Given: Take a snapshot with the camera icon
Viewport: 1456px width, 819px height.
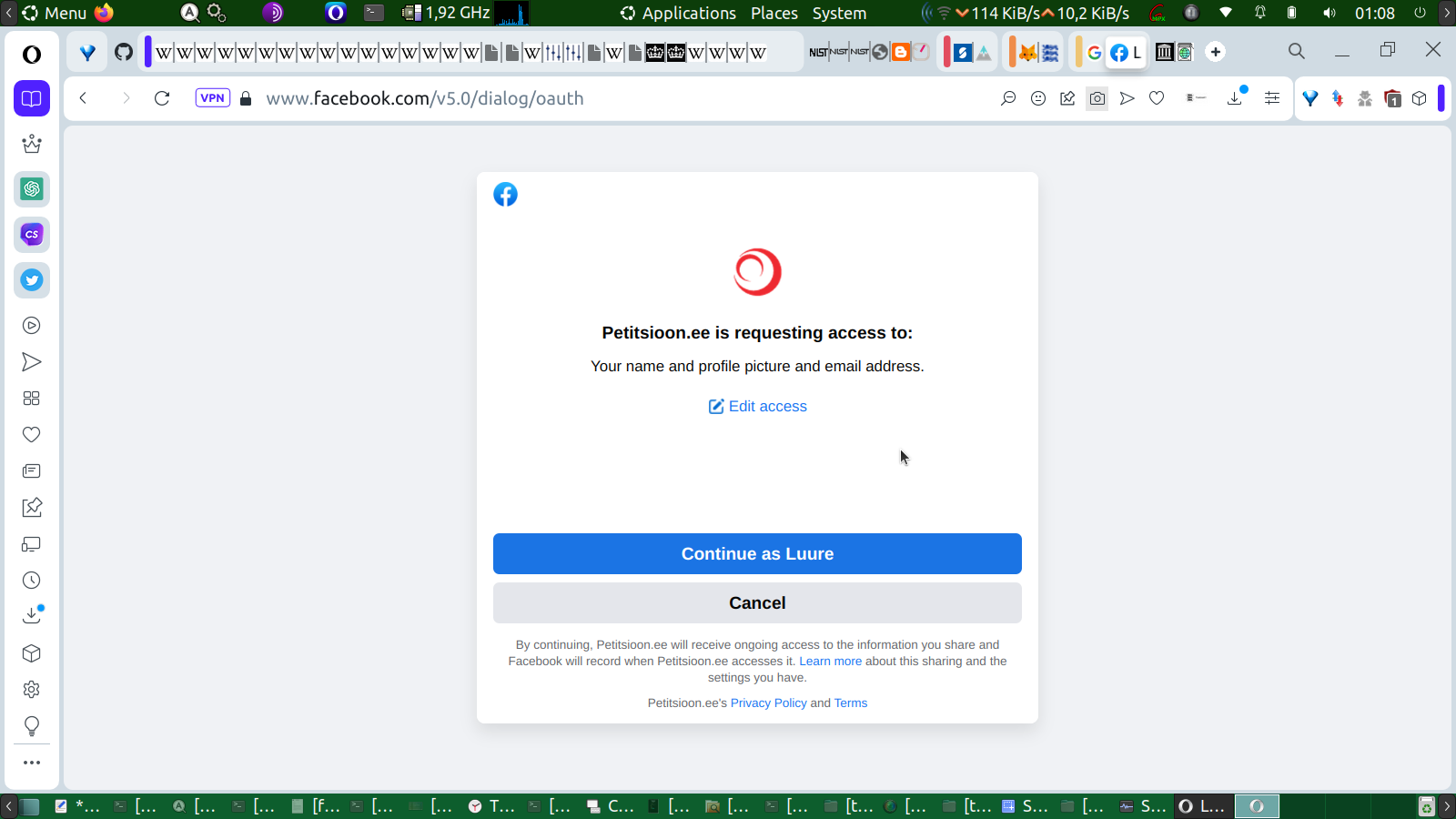Looking at the screenshot, I should coord(1097,98).
